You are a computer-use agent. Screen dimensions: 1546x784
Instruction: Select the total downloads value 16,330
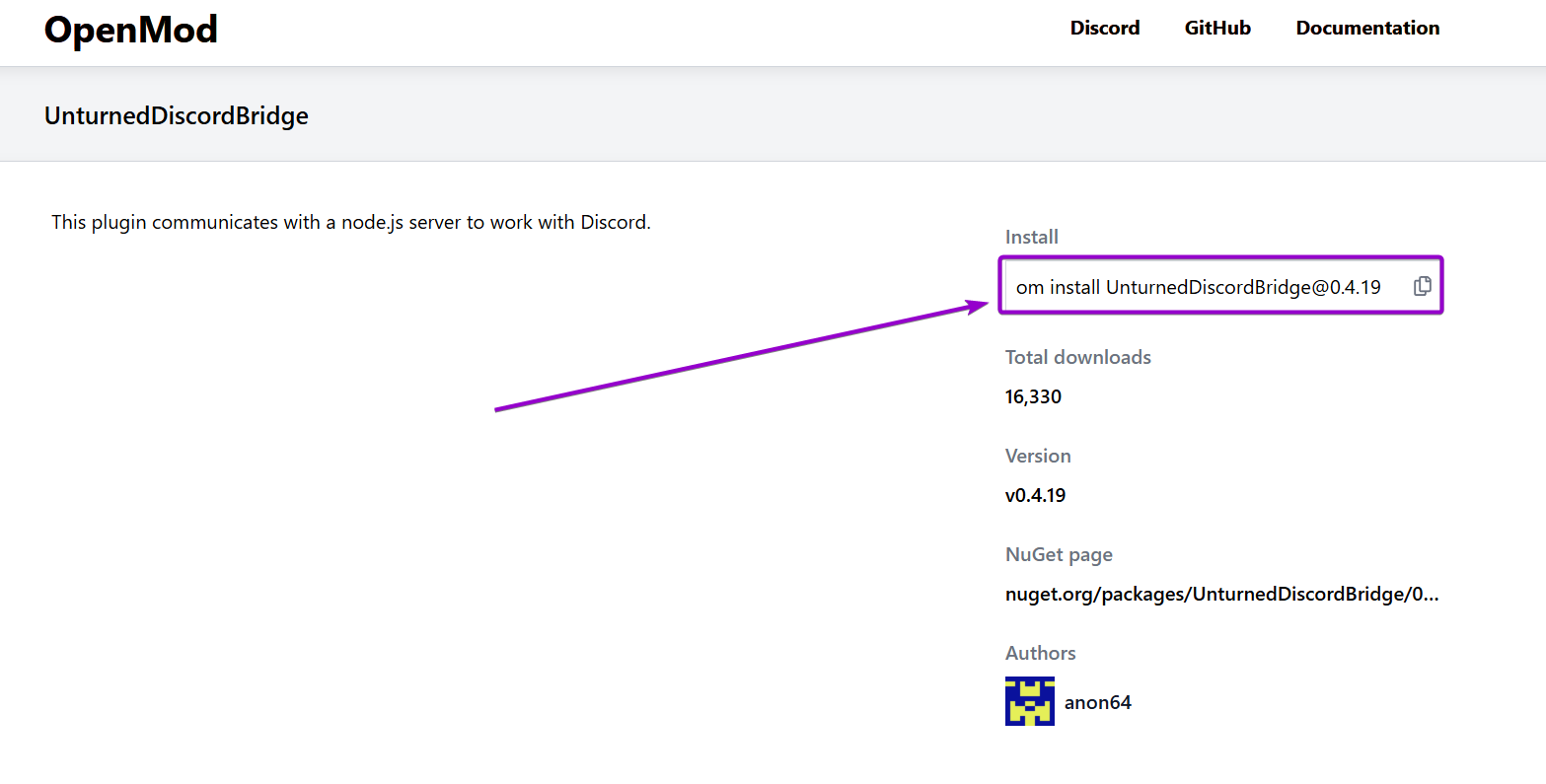pos(1034,396)
